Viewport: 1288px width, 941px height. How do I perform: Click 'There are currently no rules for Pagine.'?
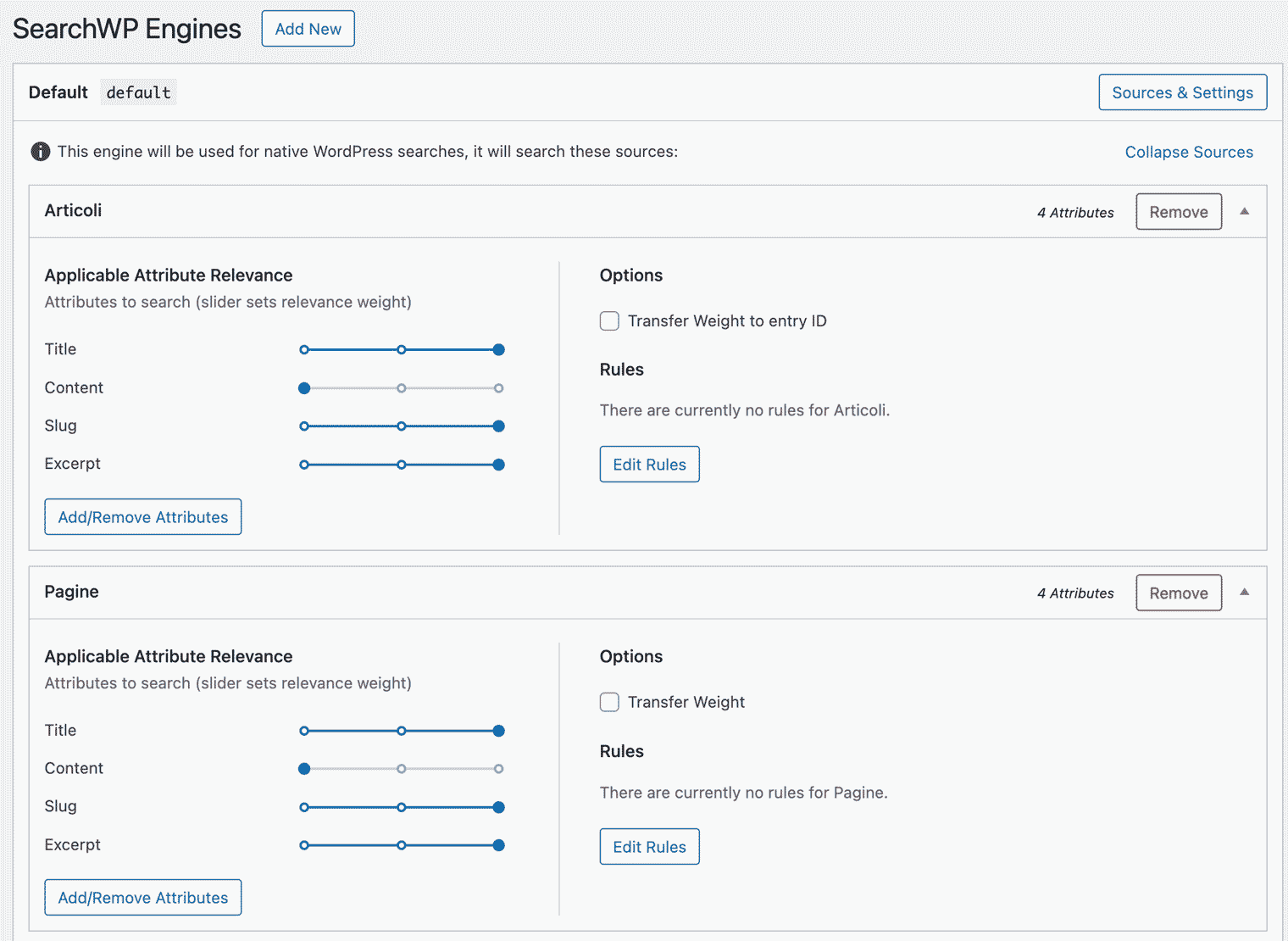(744, 793)
